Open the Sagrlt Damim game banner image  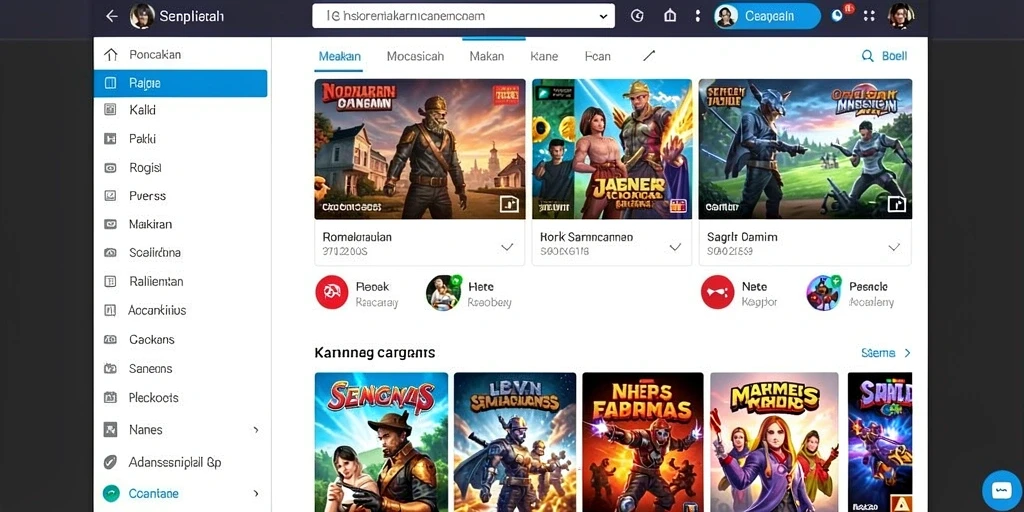(805, 149)
